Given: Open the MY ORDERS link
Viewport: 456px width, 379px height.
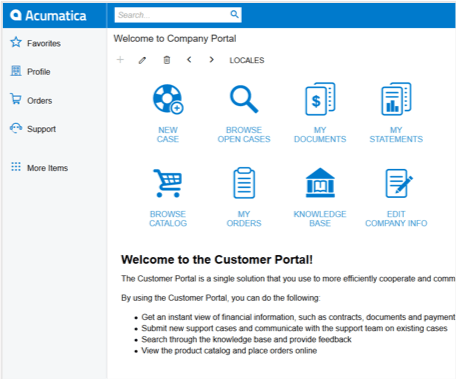Looking at the screenshot, I should pyautogui.click(x=244, y=219).
